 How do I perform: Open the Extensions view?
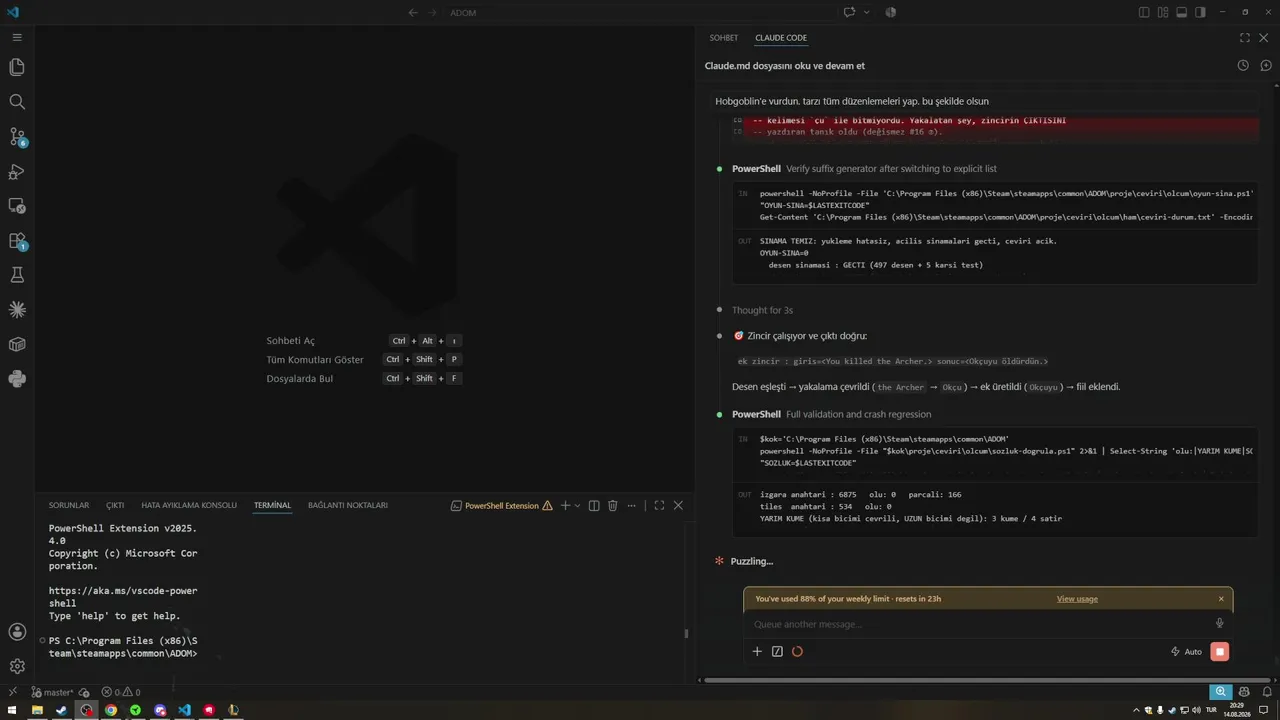17,241
